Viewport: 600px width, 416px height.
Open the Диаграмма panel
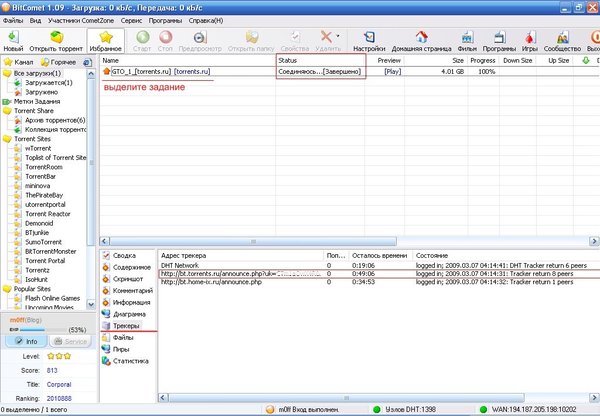click(129, 314)
